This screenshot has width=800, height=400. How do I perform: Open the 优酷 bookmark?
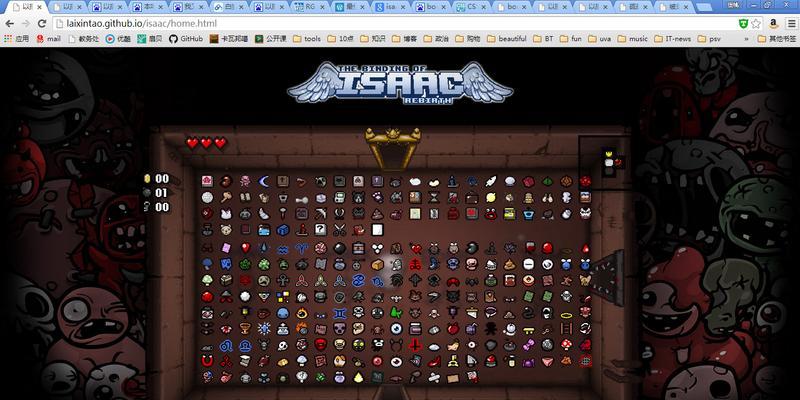pyautogui.click(x=118, y=39)
